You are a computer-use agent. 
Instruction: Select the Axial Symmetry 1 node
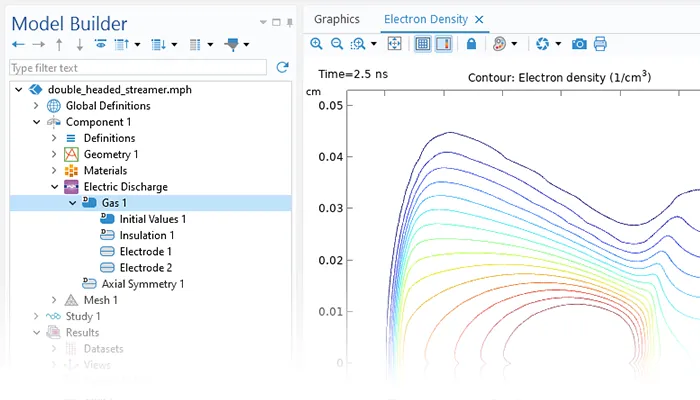pyautogui.click(x=142, y=284)
